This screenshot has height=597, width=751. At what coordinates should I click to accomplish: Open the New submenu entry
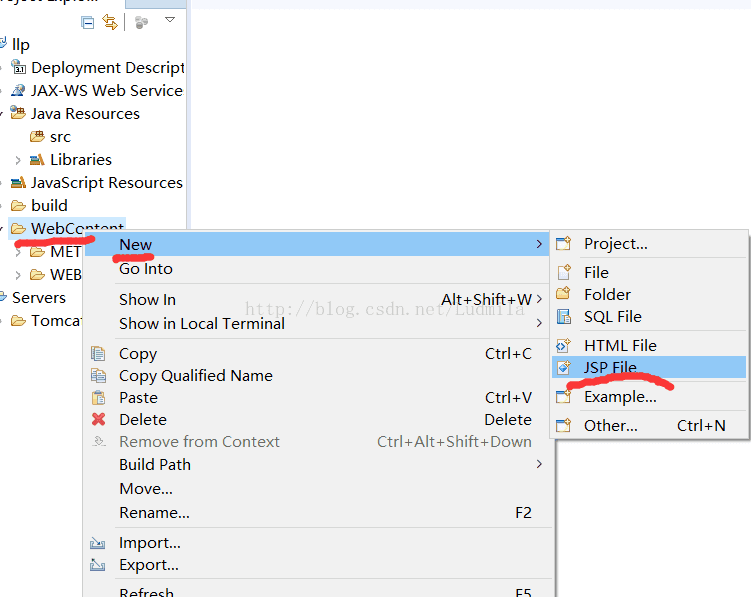coord(317,244)
